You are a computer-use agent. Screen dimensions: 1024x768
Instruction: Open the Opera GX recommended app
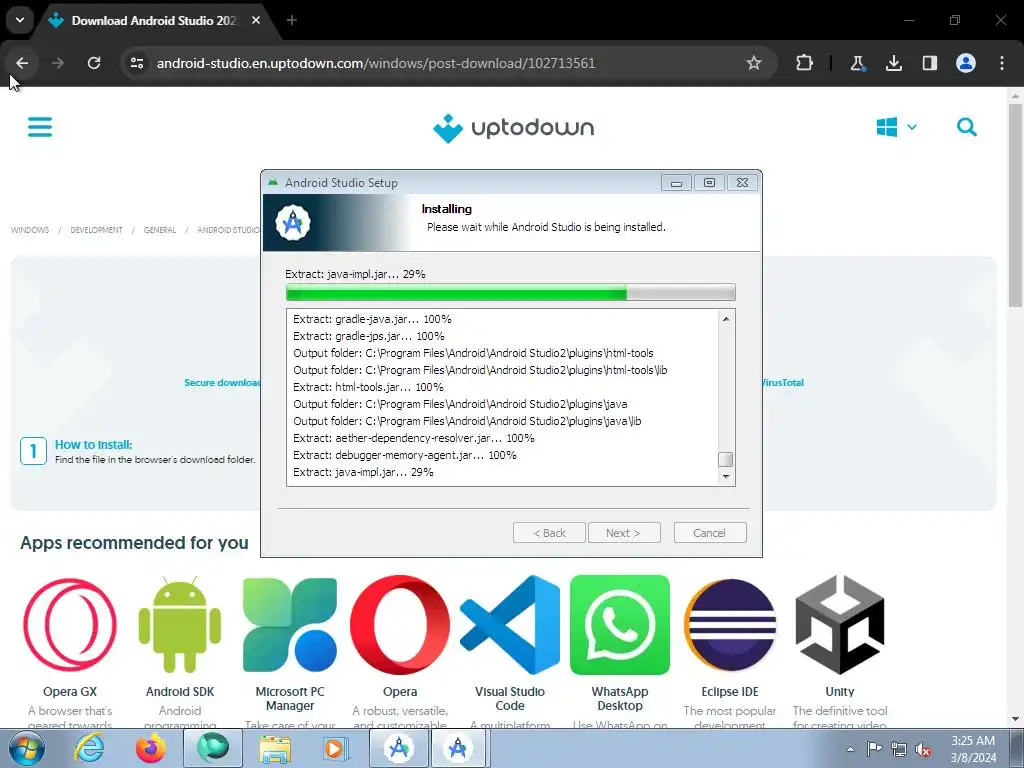tap(70, 626)
